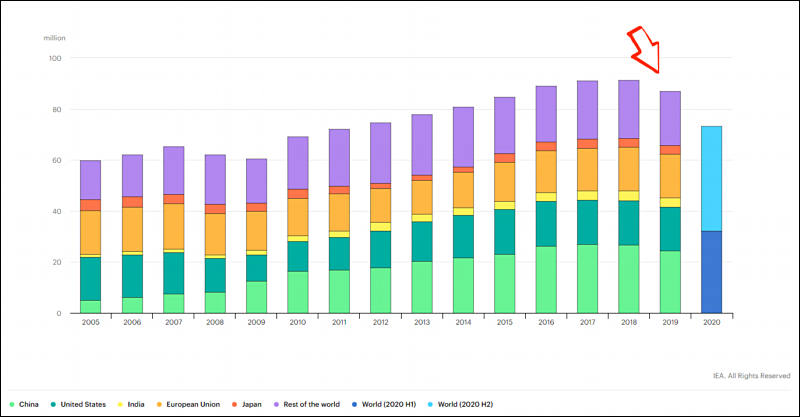The image size is (800, 417).
Task: Toggle the United States legend entry
Action: (x=78, y=404)
